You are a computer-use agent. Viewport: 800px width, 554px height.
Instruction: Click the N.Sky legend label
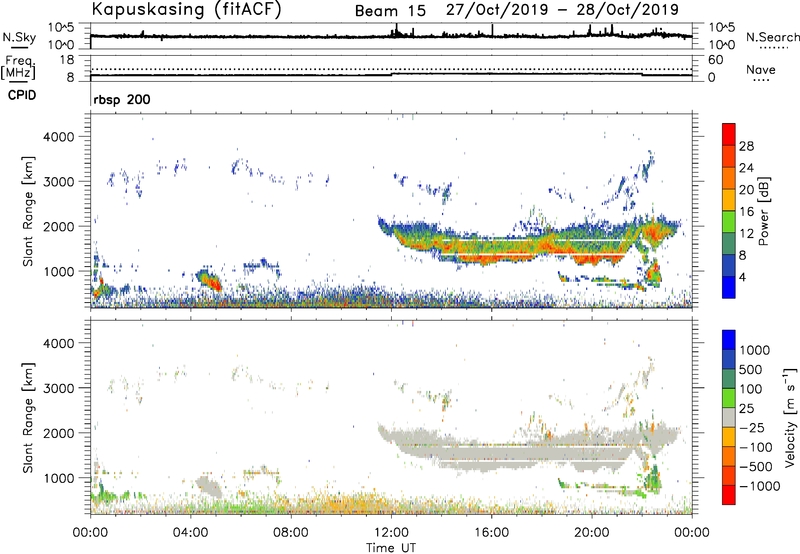(19, 37)
